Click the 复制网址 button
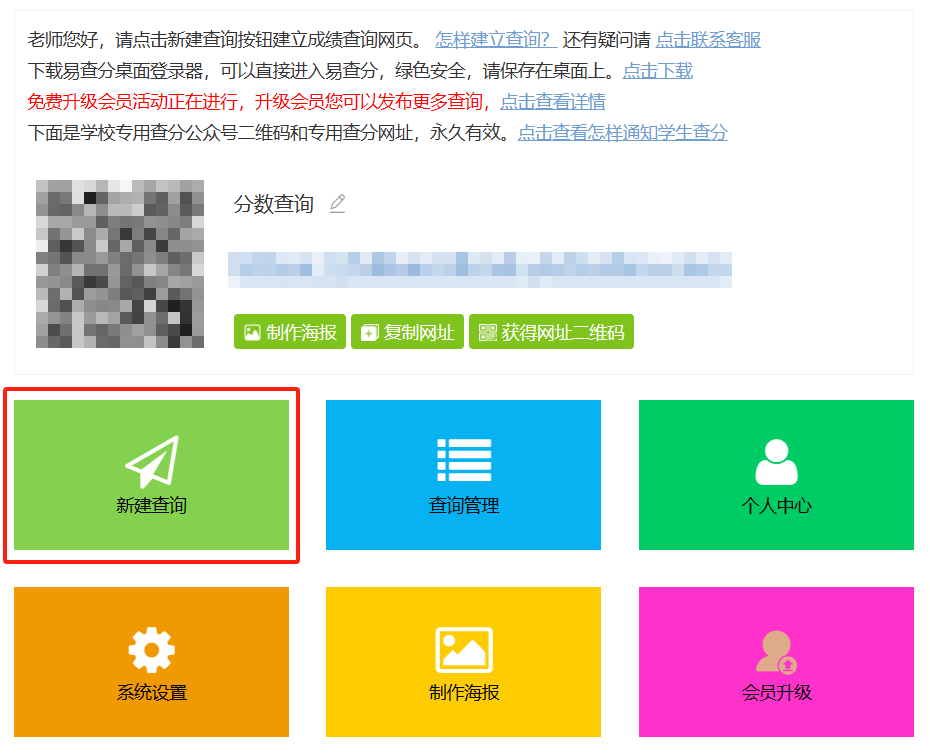 coord(407,332)
